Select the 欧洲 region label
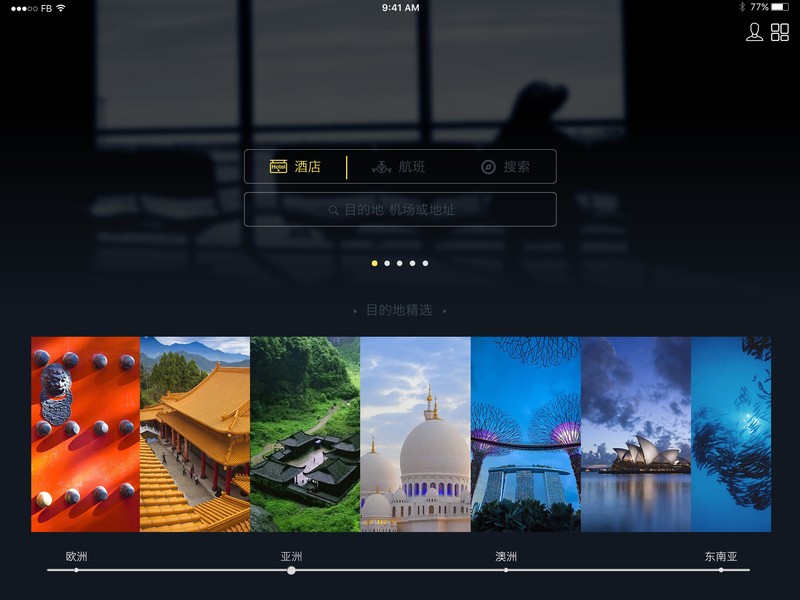The height and width of the screenshot is (600, 800). [77, 556]
